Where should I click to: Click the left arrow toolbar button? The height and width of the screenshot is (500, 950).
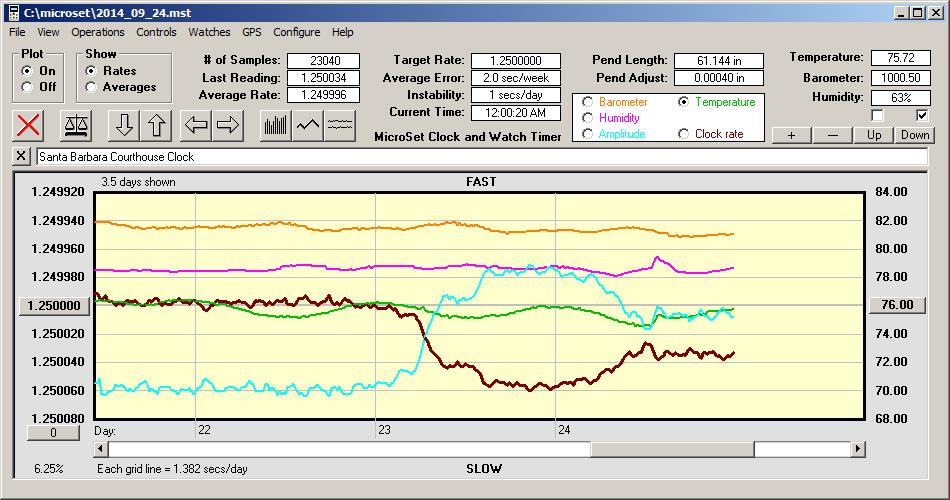click(x=196, y=125)
